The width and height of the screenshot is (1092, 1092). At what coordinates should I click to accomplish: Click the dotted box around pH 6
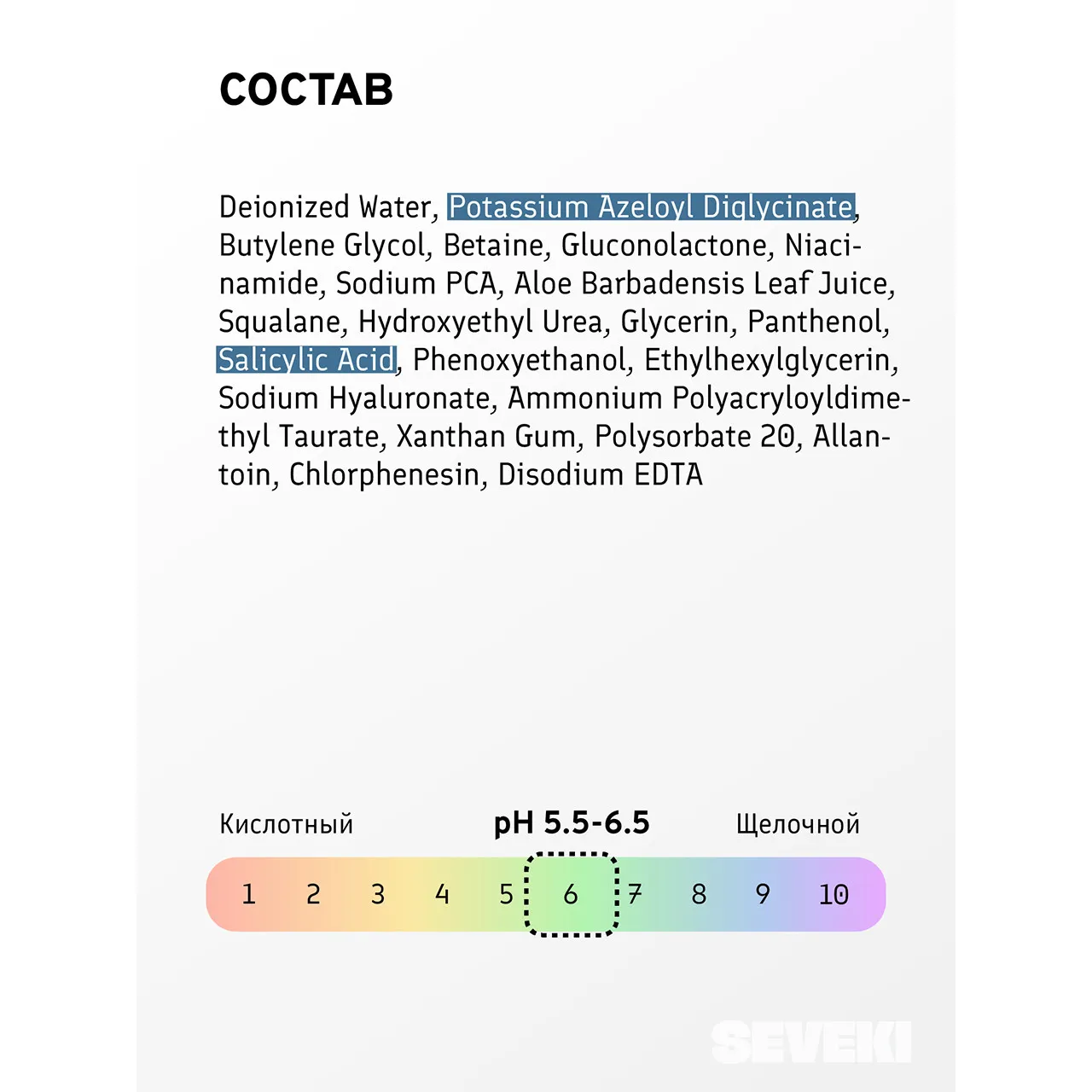(x=571, y=894)
